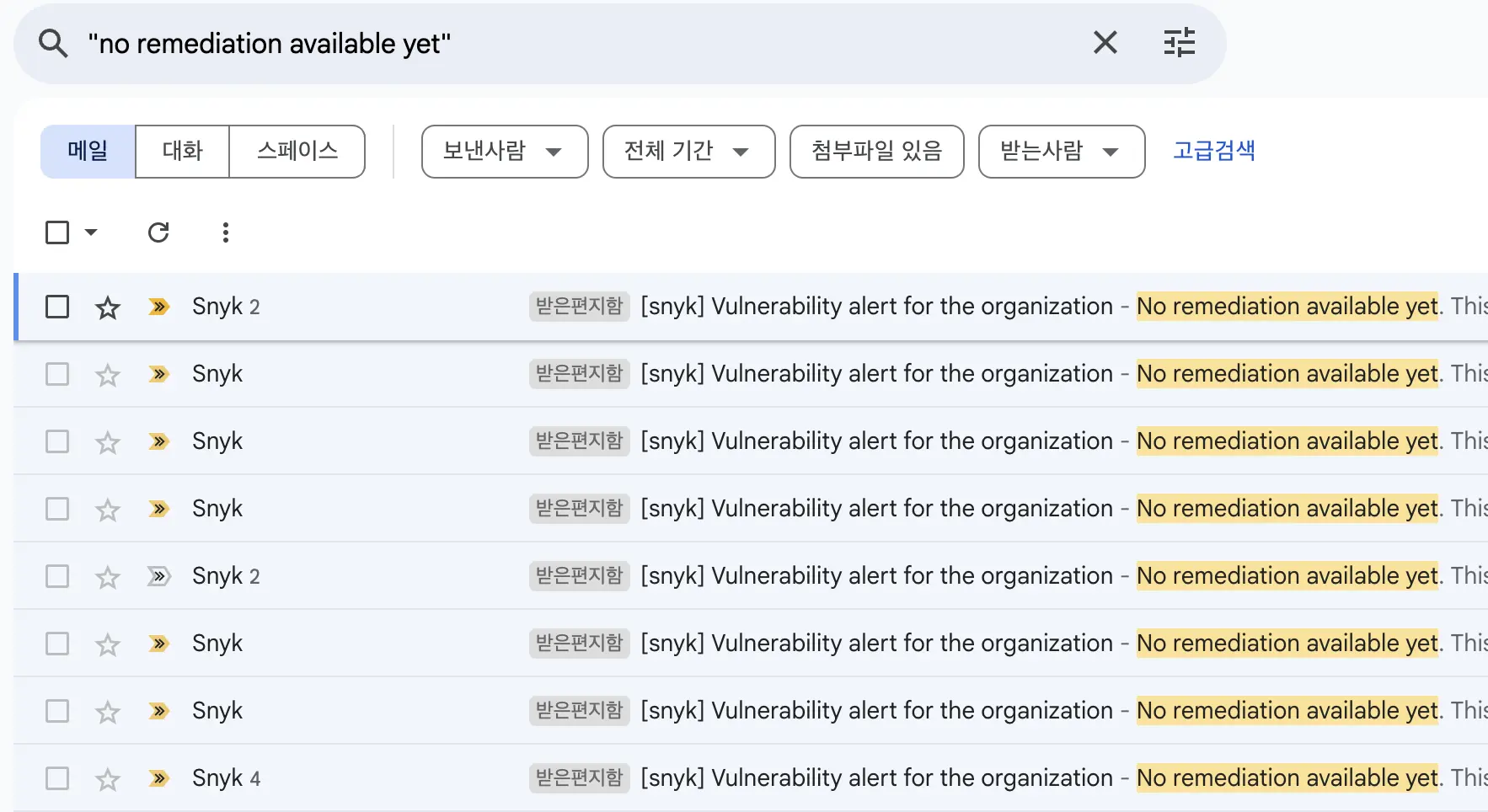
Task: Toggle the 첨부파일 있음 filter chip
Action: (x=876, y=152)
